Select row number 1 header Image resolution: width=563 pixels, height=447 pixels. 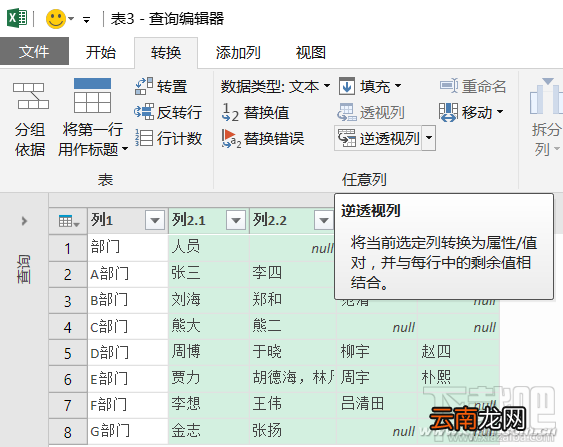tap(68, 248)
